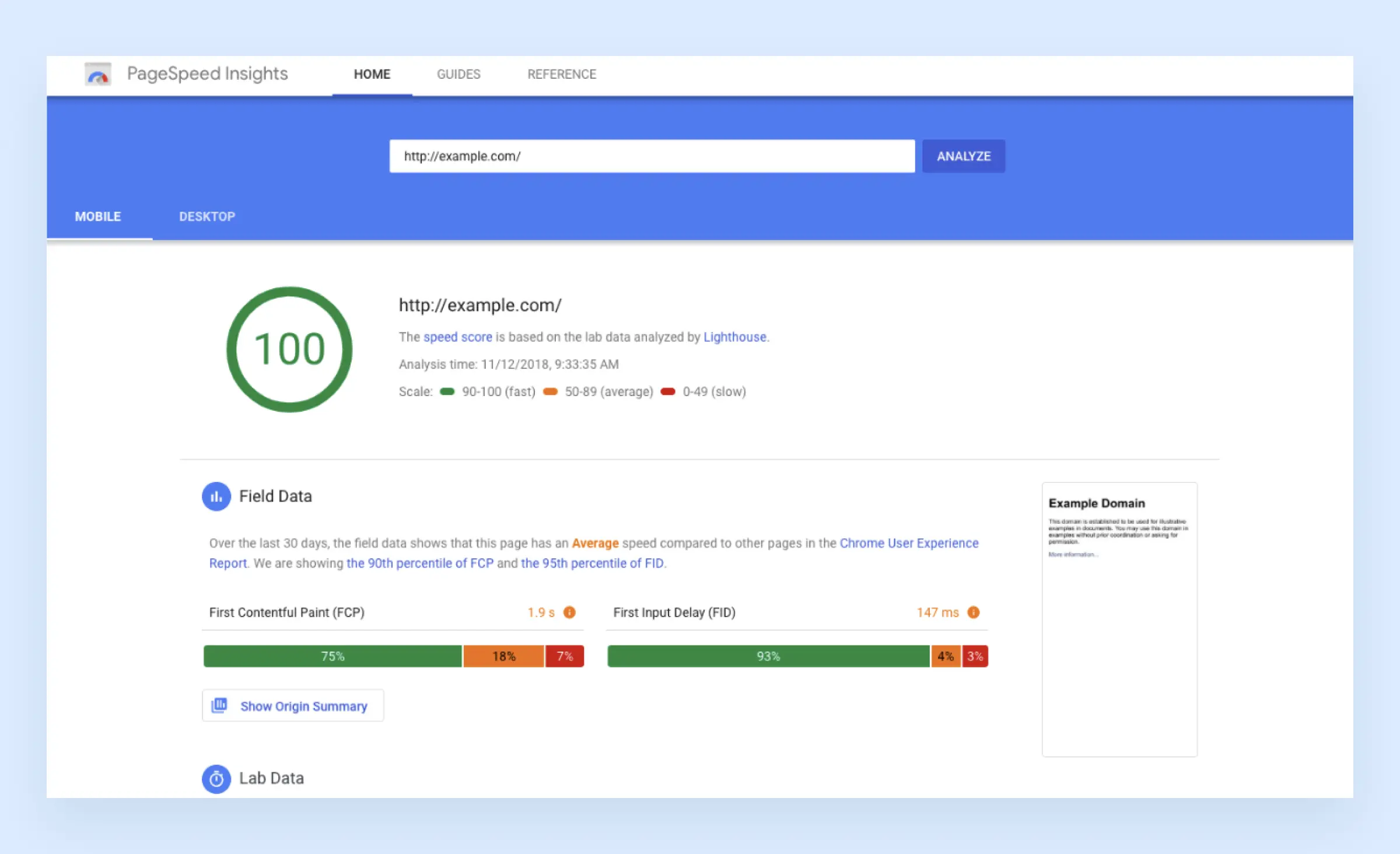Click the Analysis time text line
The image size is (1400, 854).
pyautogui.click(x=509, y=365)
